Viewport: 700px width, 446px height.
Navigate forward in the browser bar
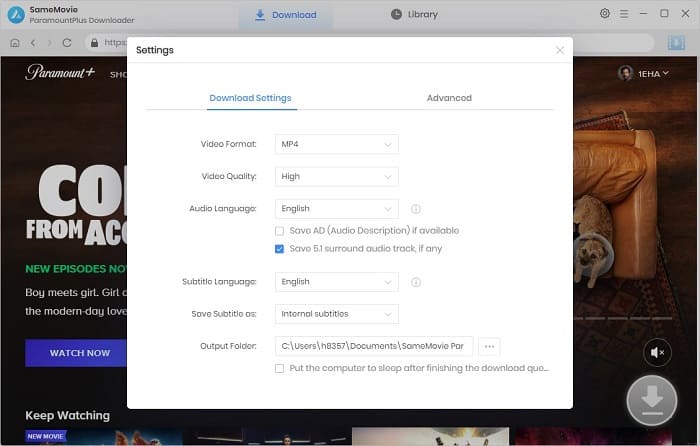click(50, 43)
